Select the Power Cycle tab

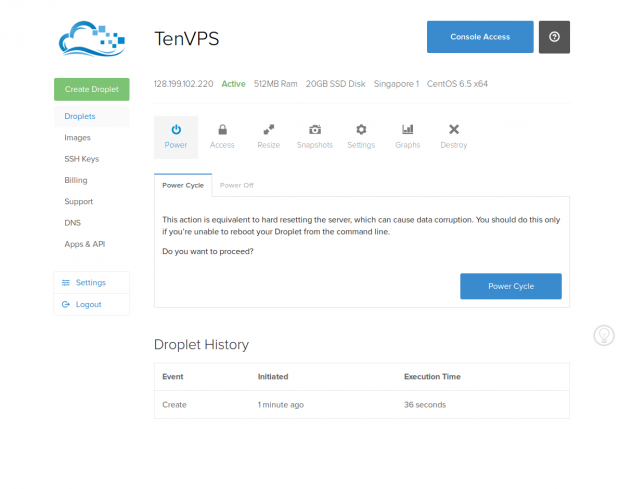183,185
